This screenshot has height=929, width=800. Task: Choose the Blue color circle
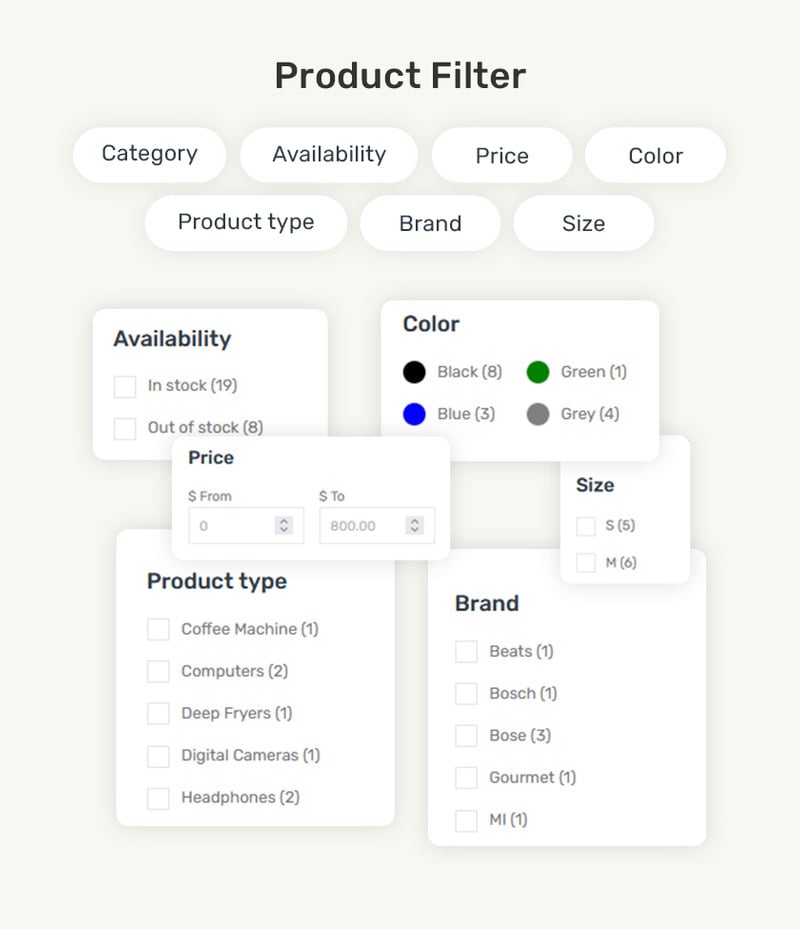414,414
